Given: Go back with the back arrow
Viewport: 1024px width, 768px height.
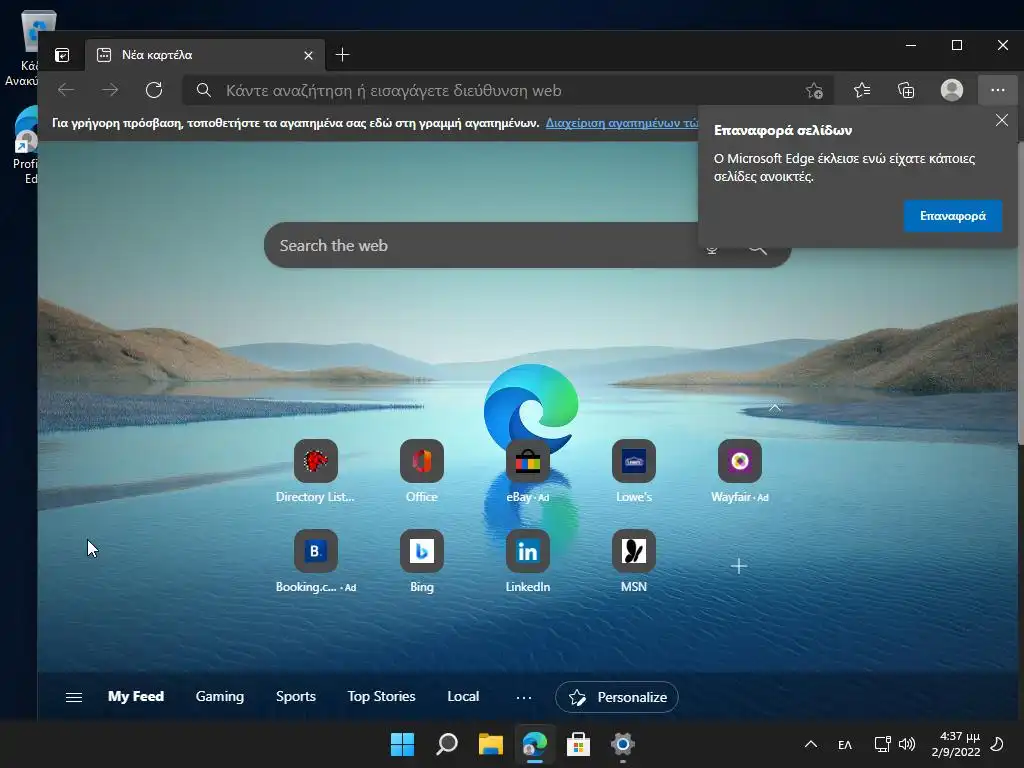Looking at the screenshot, I should pyautogui.click(x=66, y=90).
